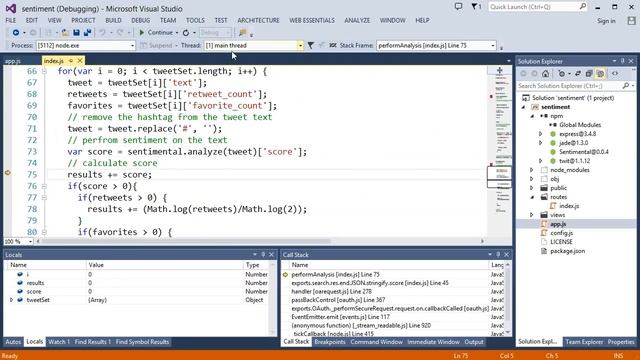Collapse the if(retweets > 0) block outline
Viewport: 640px width, 360px height.
[44, 198]
